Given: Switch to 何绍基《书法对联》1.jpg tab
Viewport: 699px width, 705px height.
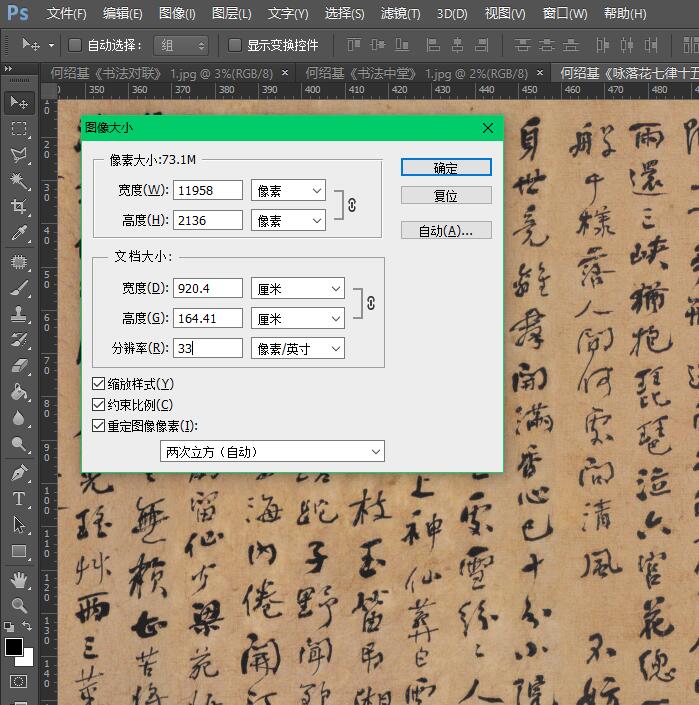Looking at the screenshot, I should point(162,73).
